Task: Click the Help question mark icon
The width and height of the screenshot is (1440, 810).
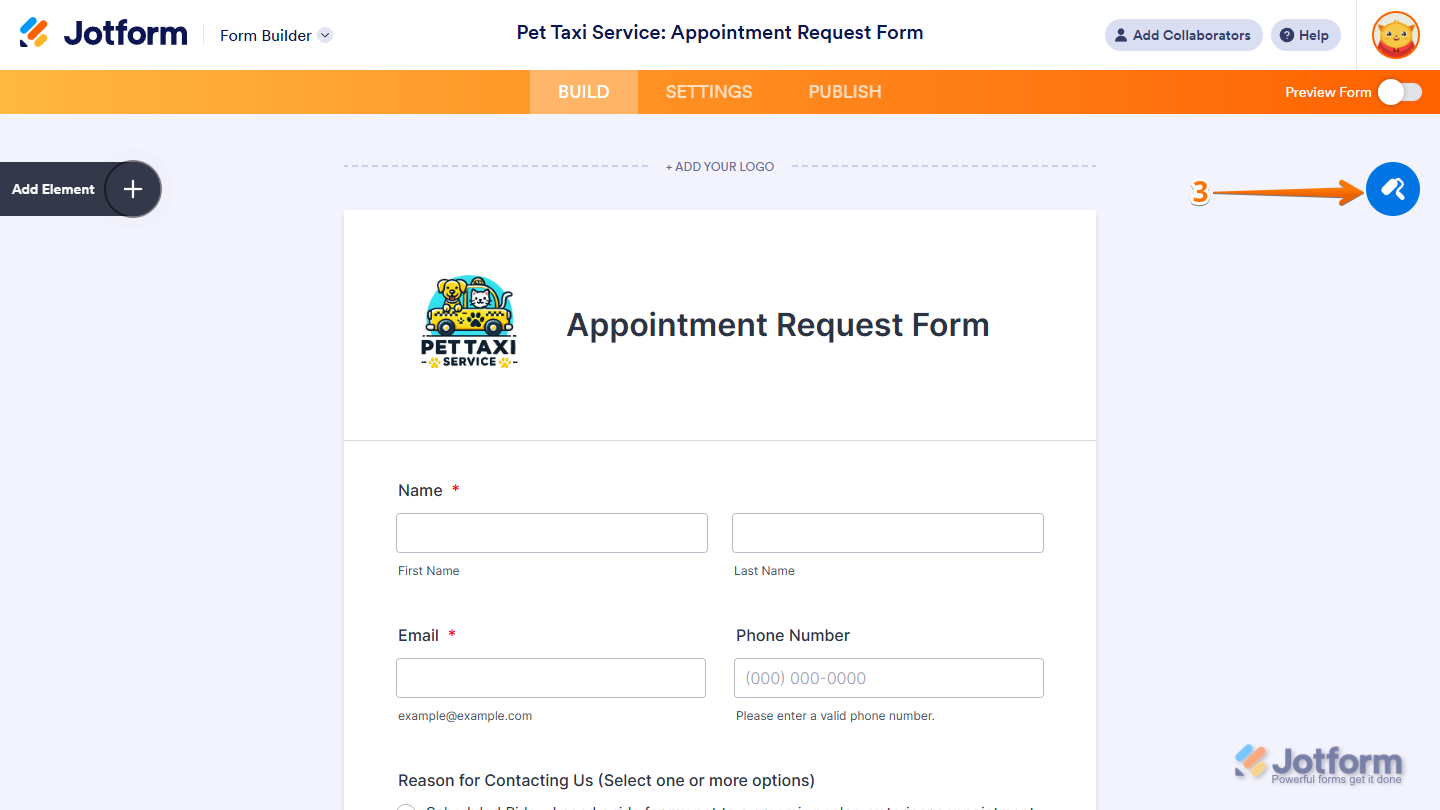Action: click(1287, 35)
